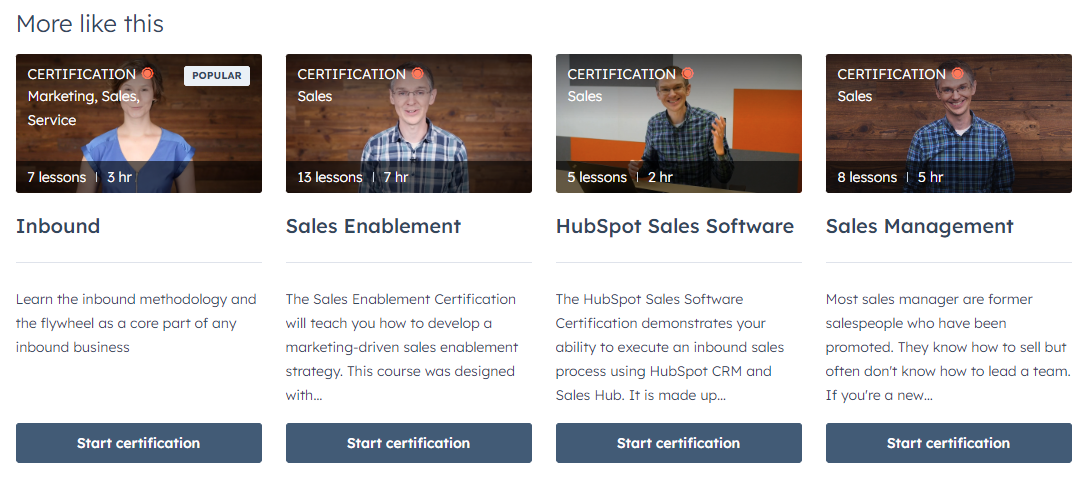
Task: Click '8 lessons' on Sales Management card
Action: coord(867,178)
